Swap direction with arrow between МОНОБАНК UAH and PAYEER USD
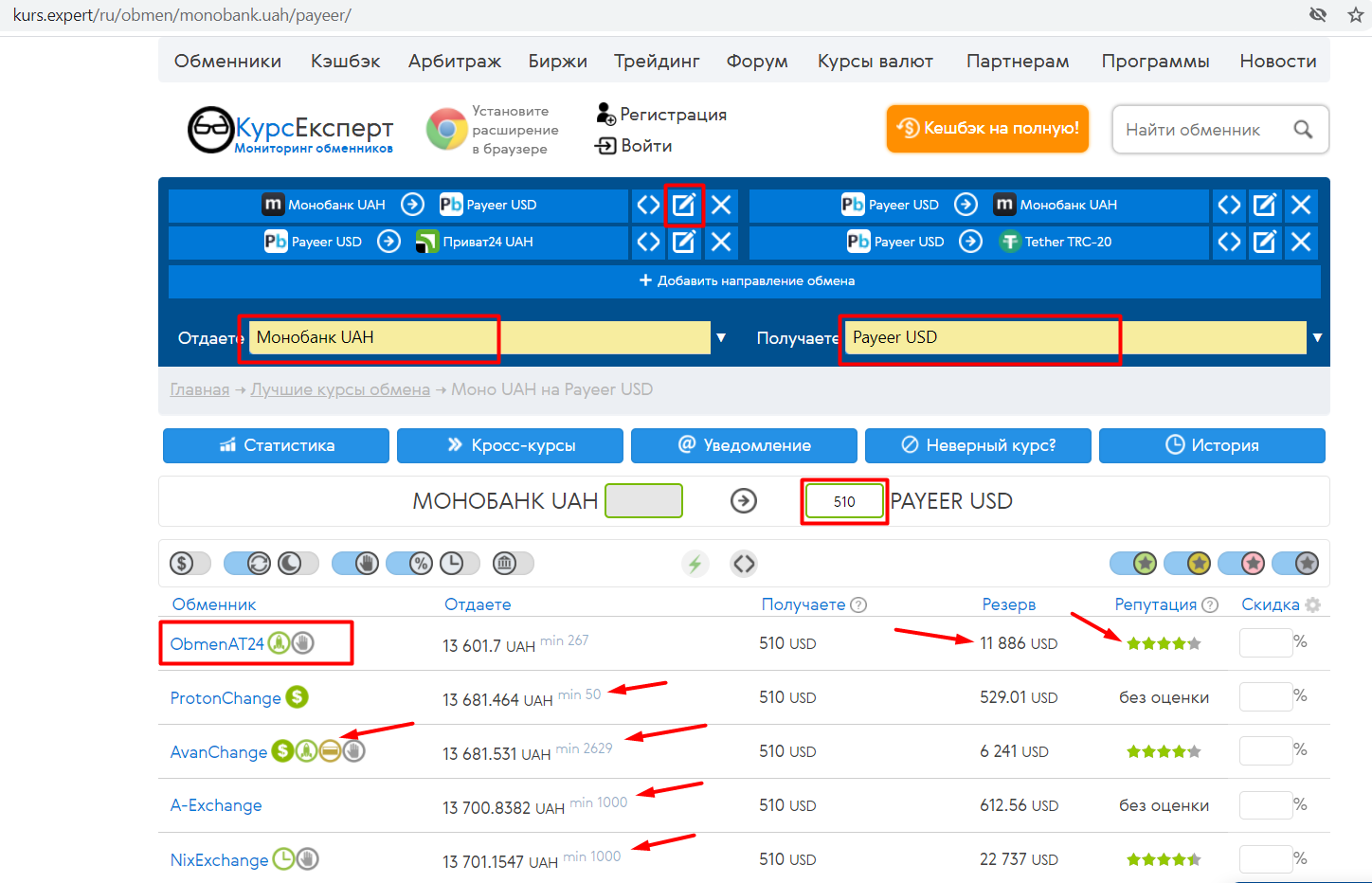Screen dimensions: 1372x883 (744, 500)
